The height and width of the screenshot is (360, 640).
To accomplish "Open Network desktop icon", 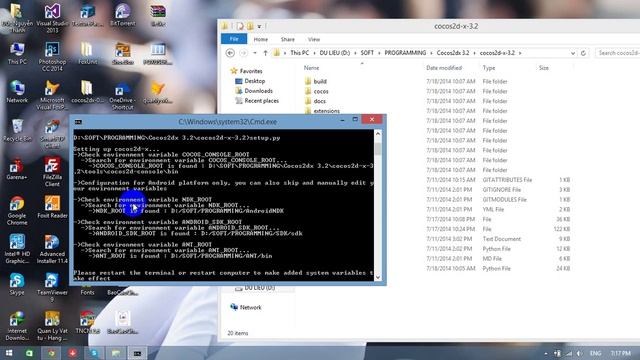I will tap(17, 91).
